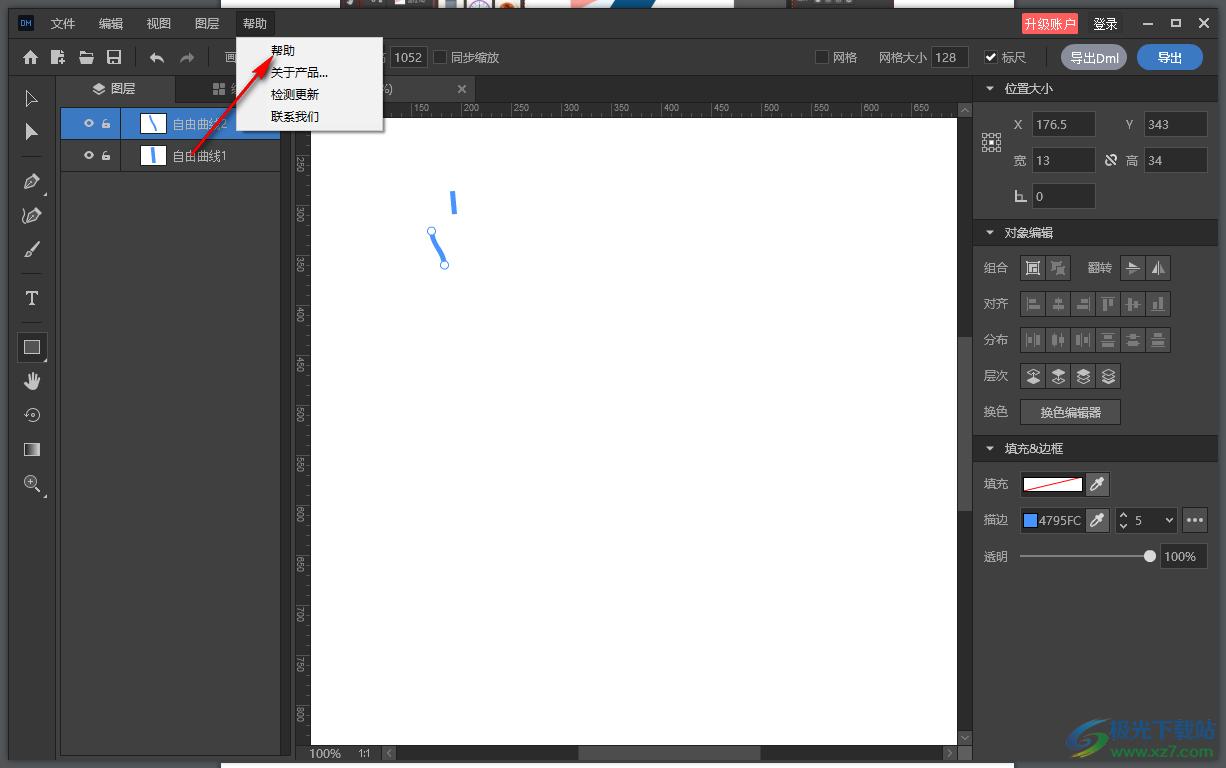Enable the 网格 grid checkbox
The height and width of the screenshot is (768, 1226).
tap(822, 58)
